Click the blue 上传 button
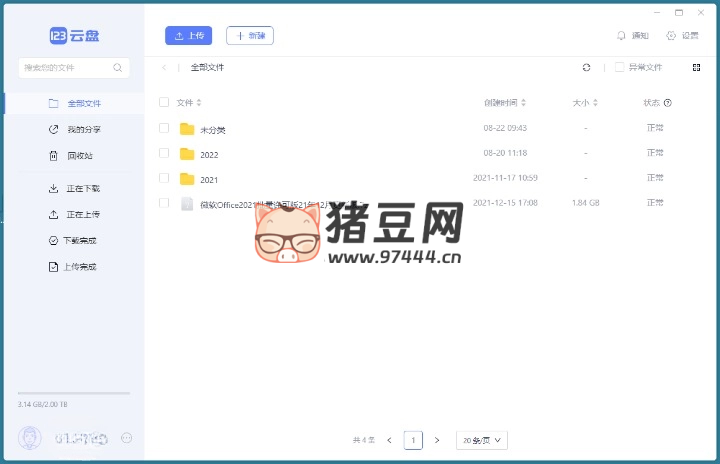The image size is (720, 464). coord(189,36)
